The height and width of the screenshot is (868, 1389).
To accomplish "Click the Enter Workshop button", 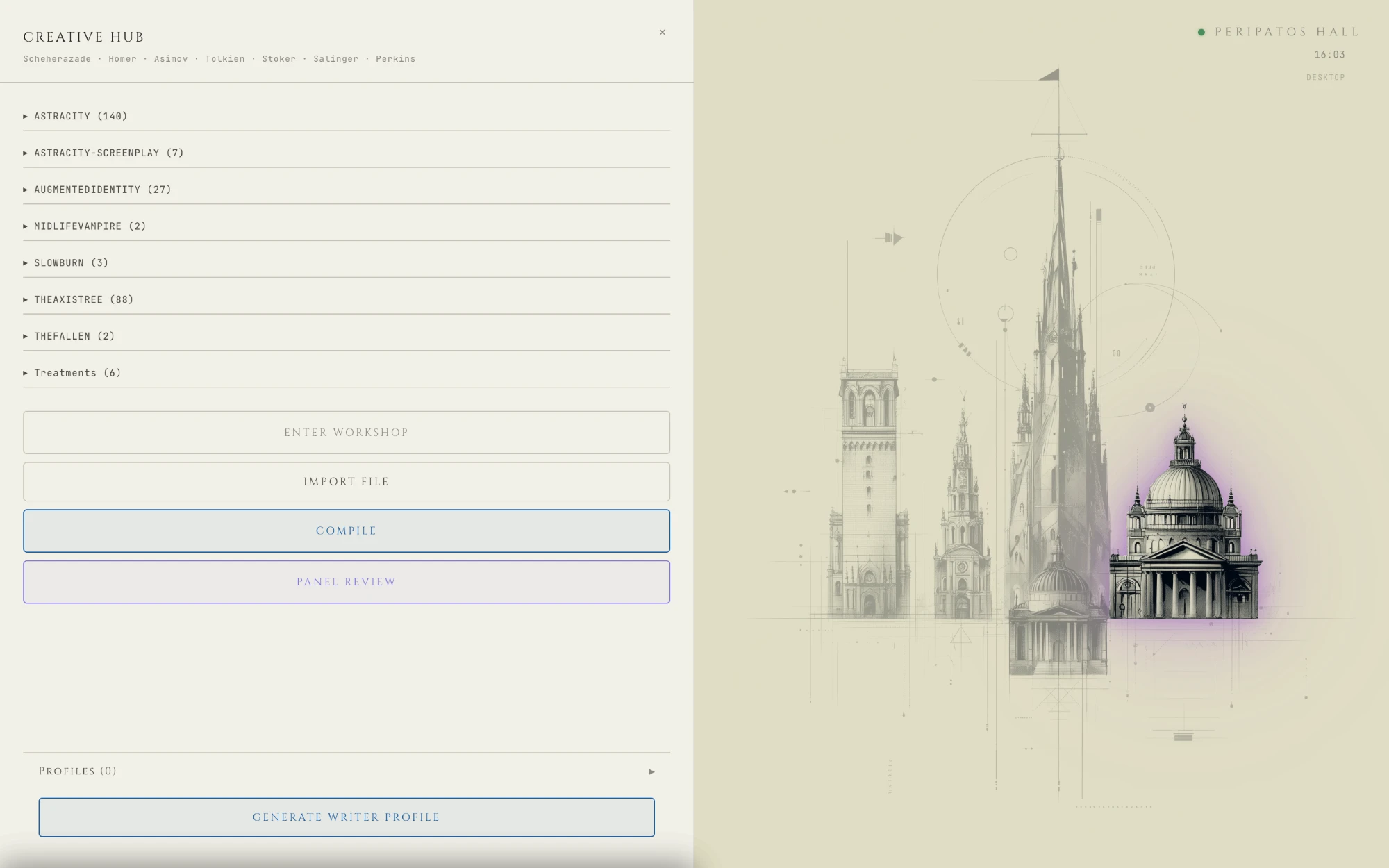I will pyautogui.click(x=346, y=433).
